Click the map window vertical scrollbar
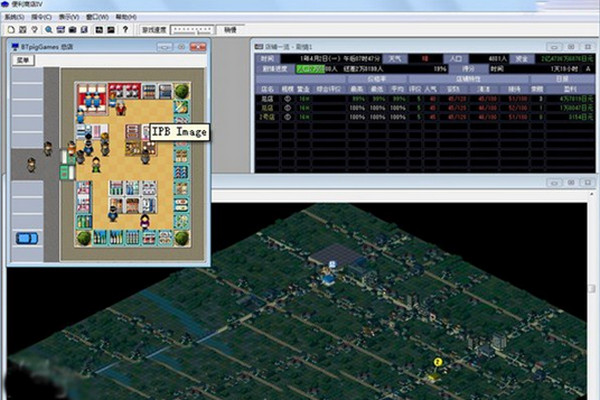 click(592, 295)
